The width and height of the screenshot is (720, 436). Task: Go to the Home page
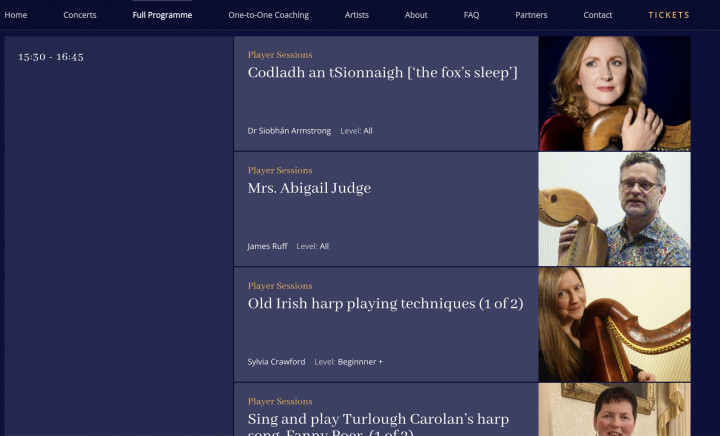pos(16,15)
